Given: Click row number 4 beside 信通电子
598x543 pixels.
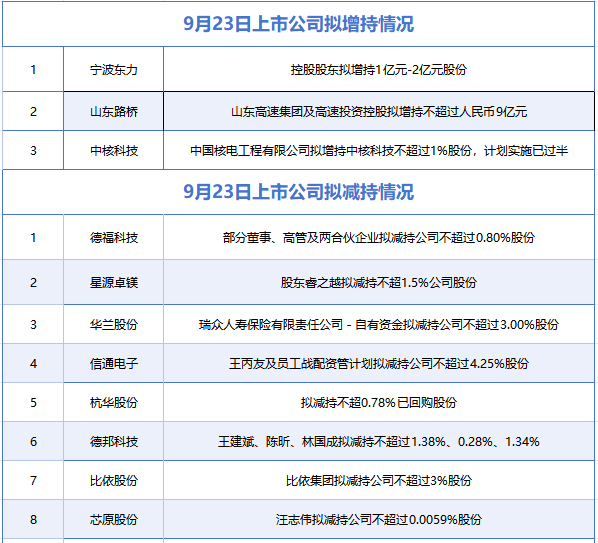Looking at the screenshot, I should 33,363.
